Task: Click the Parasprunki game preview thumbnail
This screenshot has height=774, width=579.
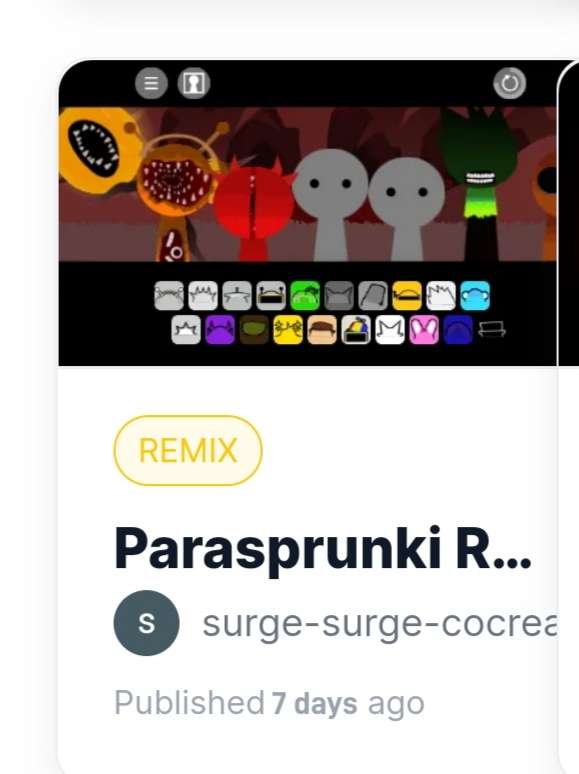Action: click(308, 213)
